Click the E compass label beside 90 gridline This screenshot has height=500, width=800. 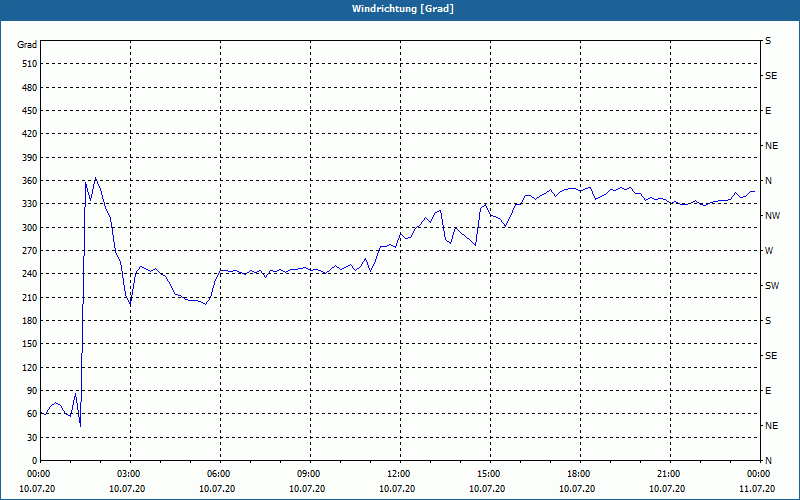pyautogui.click(x=768, y=391)
